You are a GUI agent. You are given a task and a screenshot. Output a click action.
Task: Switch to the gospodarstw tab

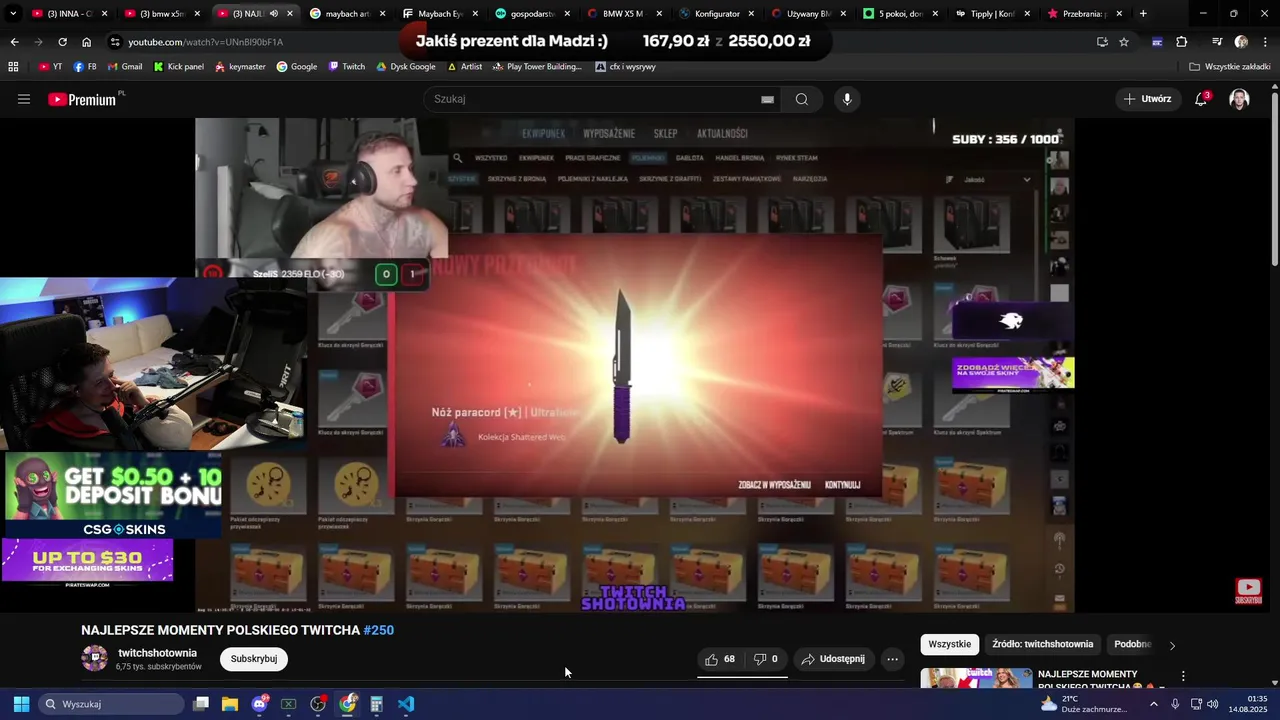click(x=534, y=14)
